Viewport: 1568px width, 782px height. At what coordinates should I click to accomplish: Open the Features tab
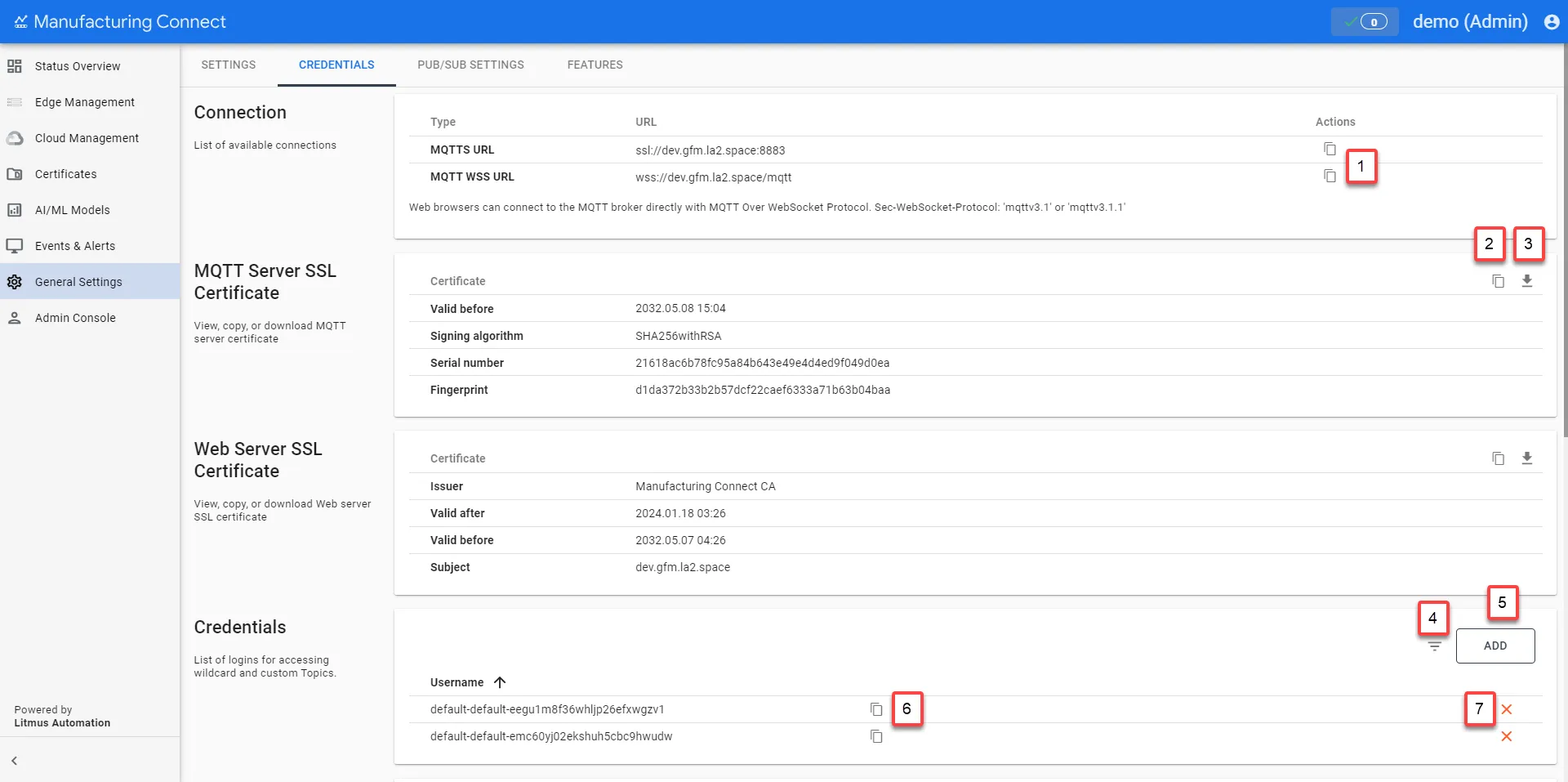[x=595, y=65]
